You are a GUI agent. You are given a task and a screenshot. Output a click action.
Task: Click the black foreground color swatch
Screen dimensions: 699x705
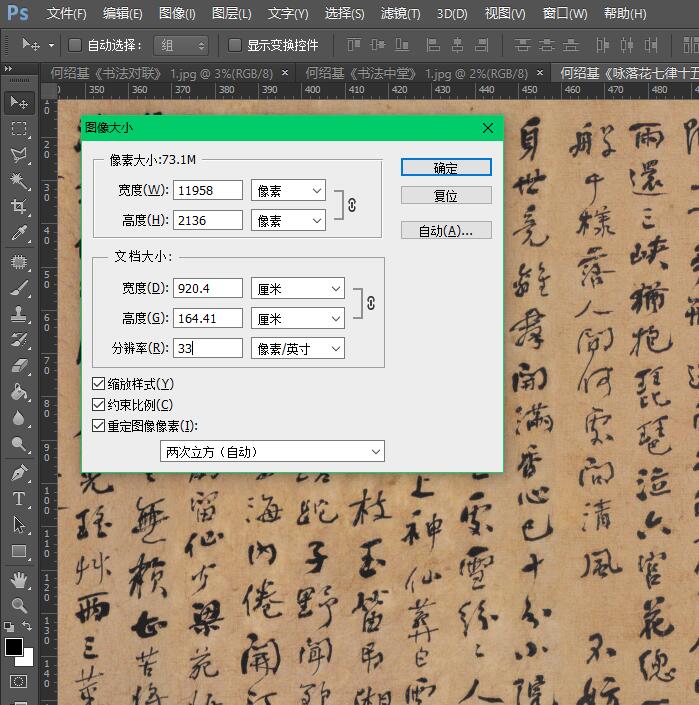(13, 647)
